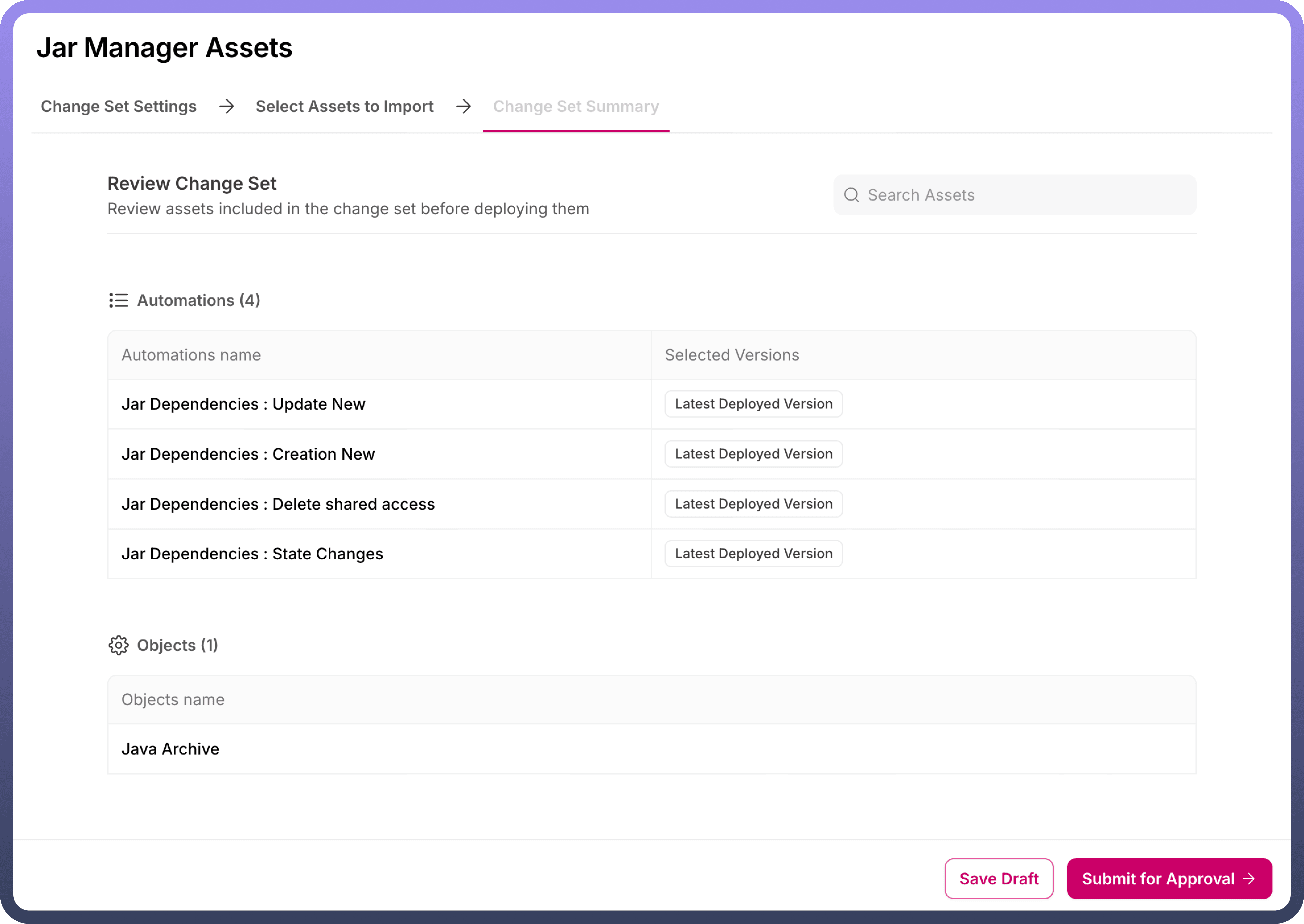The height and width of the screenshot is (924, 1304).
Task: Click version badge for Creation New automation
Action: pyautogui.click(x=753, y=454)
